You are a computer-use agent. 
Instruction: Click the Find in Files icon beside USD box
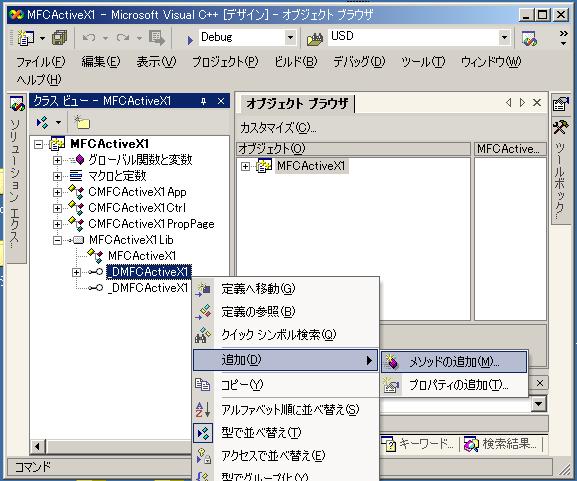coord(315,38)
